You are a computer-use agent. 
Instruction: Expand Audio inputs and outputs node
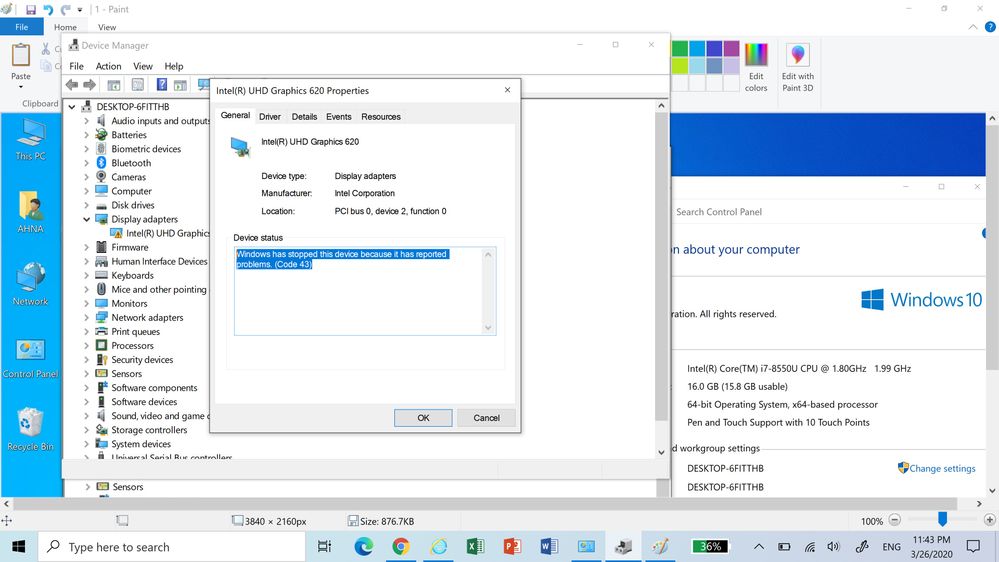[87, 121]
